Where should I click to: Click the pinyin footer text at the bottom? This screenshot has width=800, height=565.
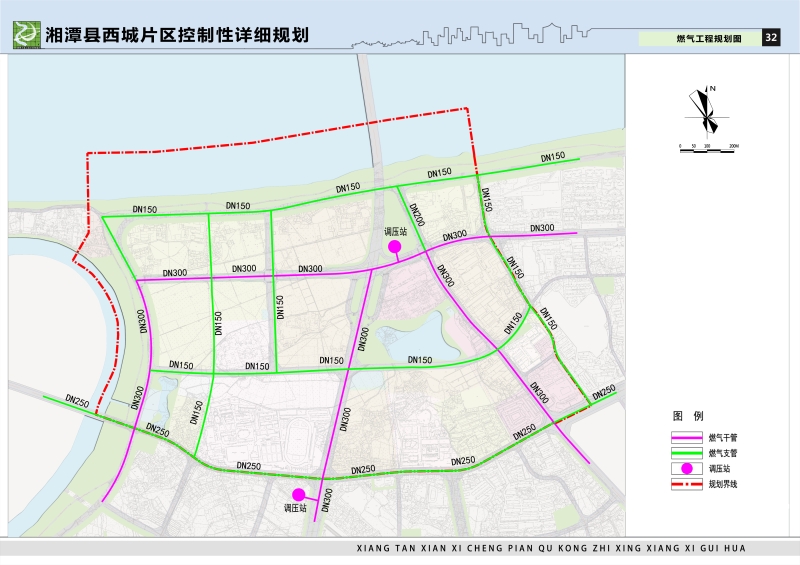(x=551, y=549)
